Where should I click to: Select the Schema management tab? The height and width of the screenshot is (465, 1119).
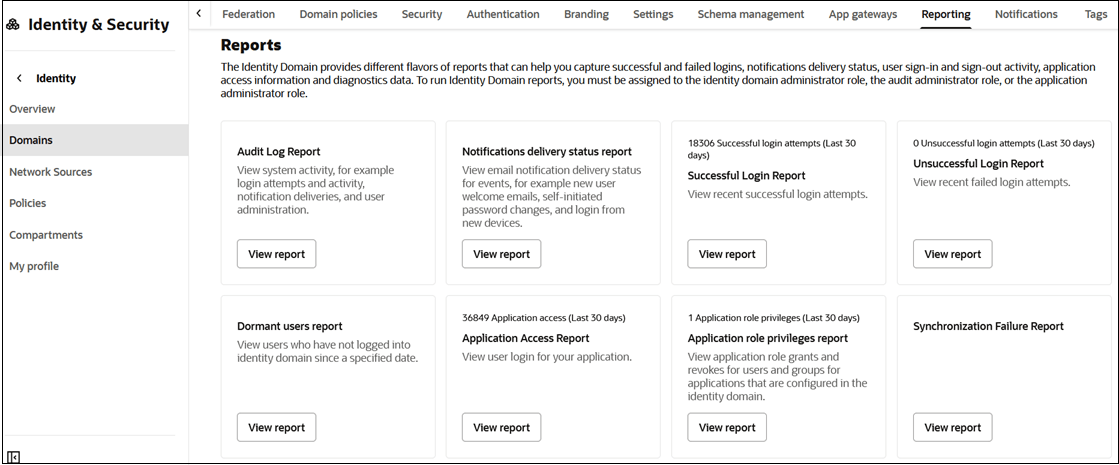(x=750, y=14)
